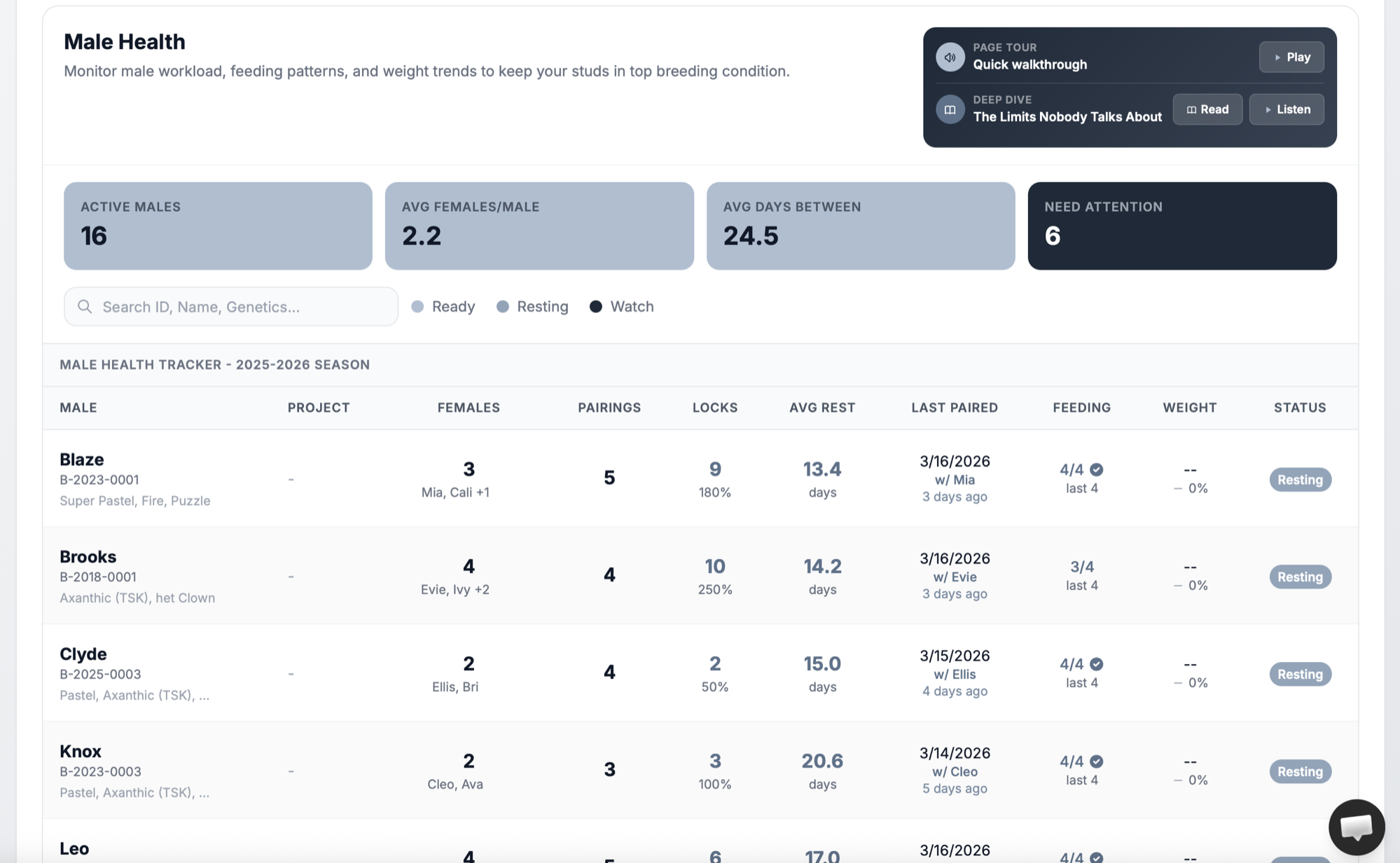The height and width of the screenshot is (863, 1400).
Task: Listen to The Limits Nobody Talks About
Action: 1286,110
